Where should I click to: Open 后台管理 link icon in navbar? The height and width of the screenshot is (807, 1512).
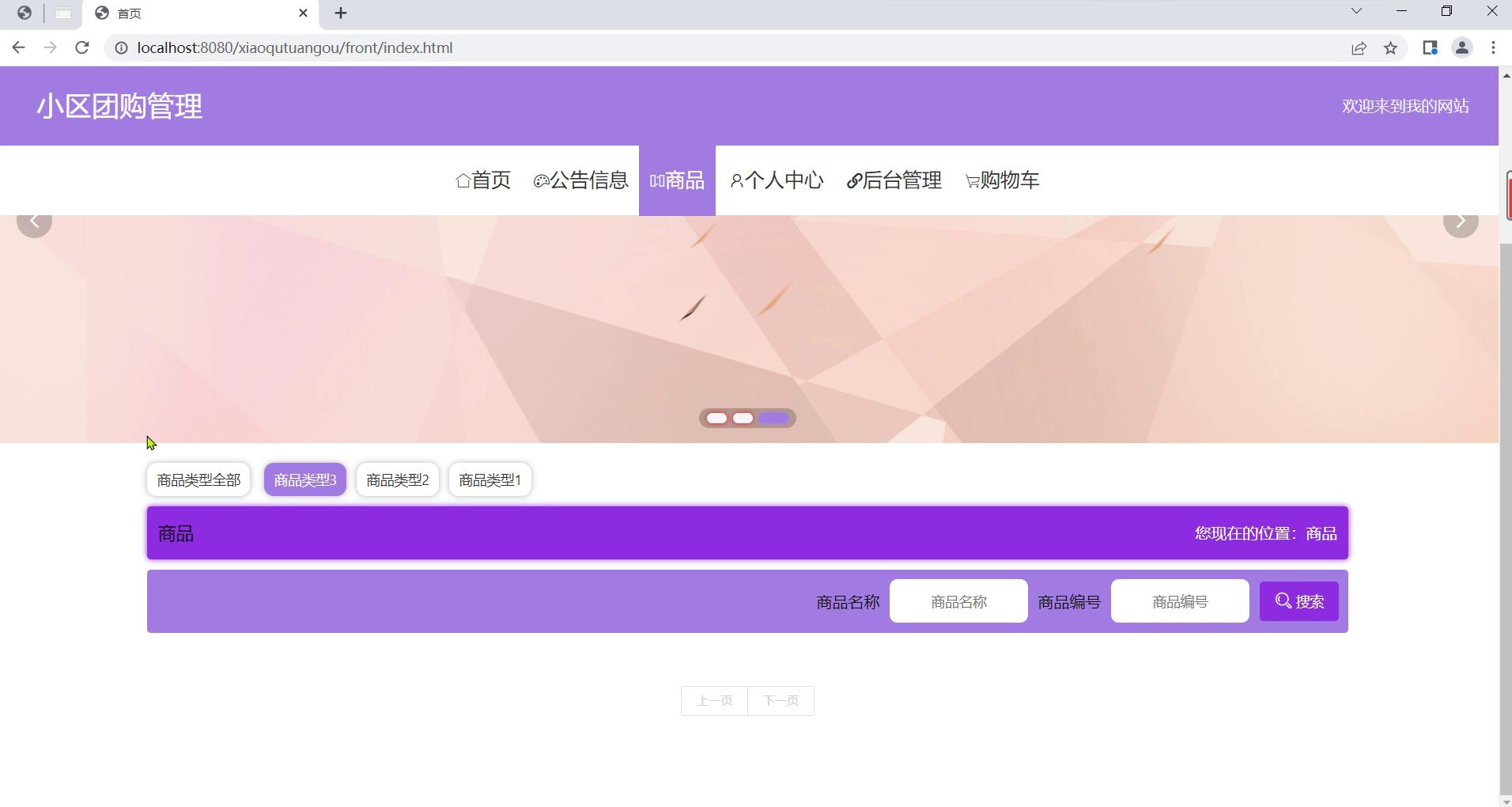click(x=854, y=181)
